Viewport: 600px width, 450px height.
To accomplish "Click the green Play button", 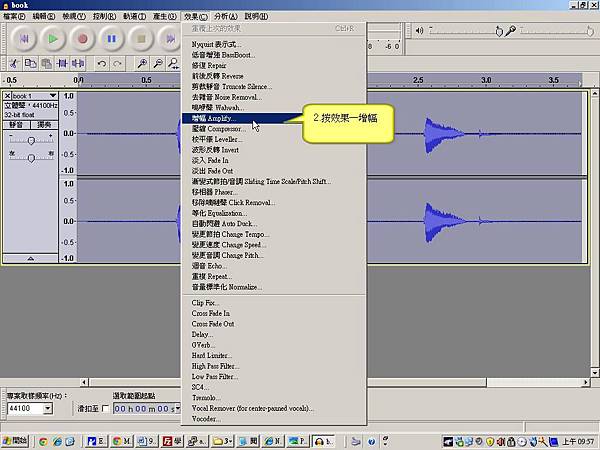I will [52, 39].
